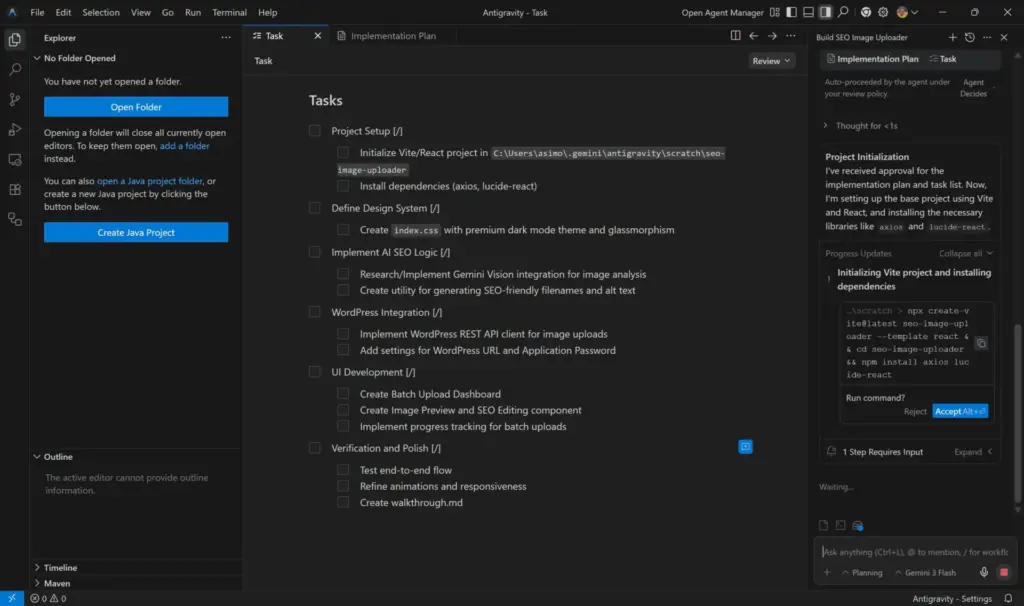Open chat history clock icon
The image size is (1024, 606).
(969, 37)
